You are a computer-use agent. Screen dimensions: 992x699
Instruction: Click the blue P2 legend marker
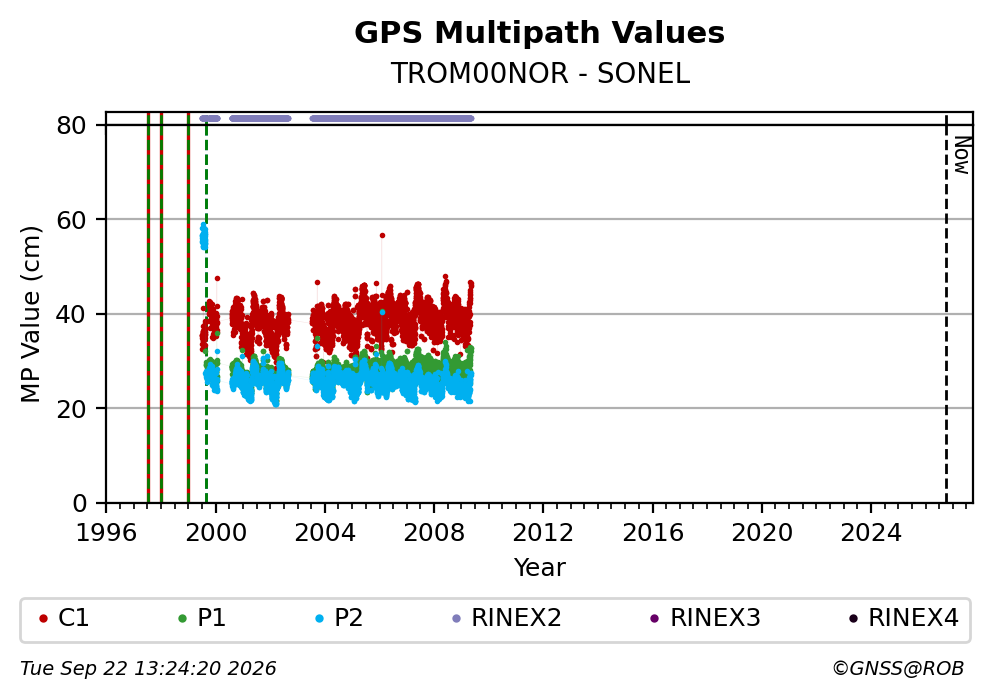click(x=319, y=619)
